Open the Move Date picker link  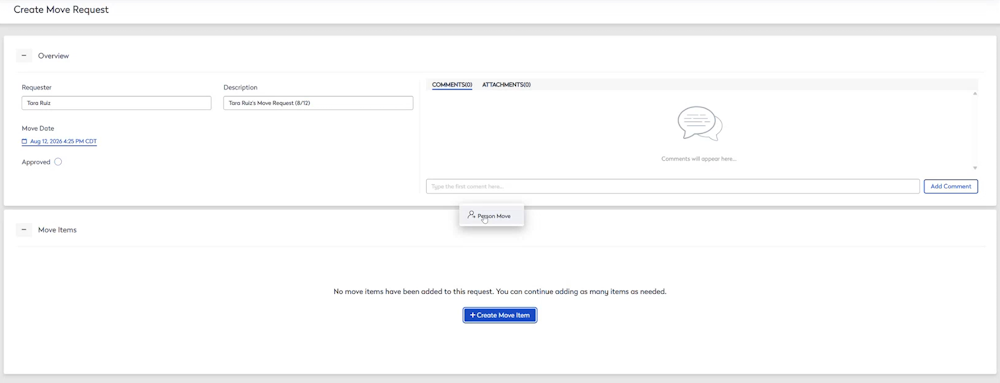pyautogui.click(x=59, y=141)
